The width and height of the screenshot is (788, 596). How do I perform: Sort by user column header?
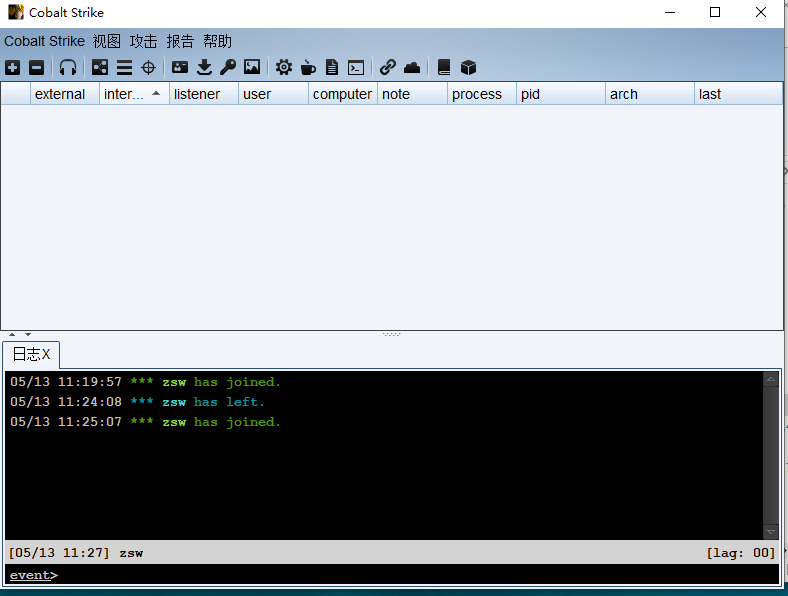tap(273, 94)
